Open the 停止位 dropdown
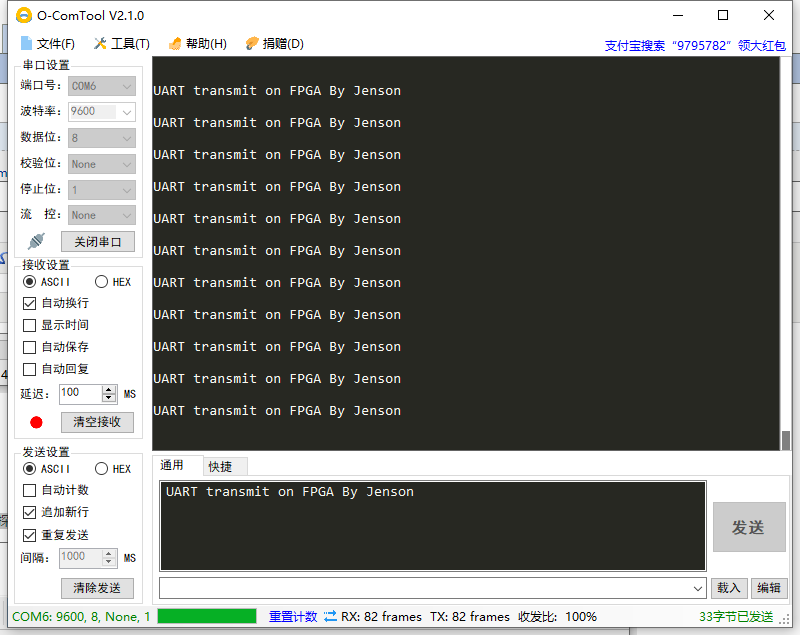Viewport: 800px width, 635px height. point(102,190)
